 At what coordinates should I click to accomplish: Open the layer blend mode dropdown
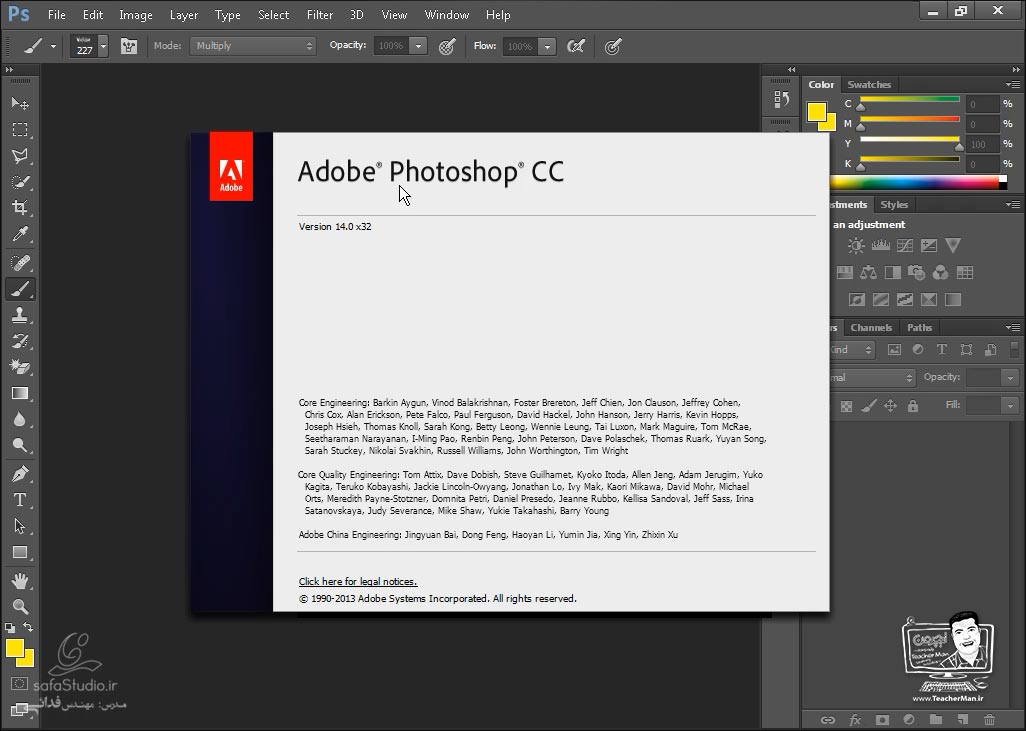(873, 378)
